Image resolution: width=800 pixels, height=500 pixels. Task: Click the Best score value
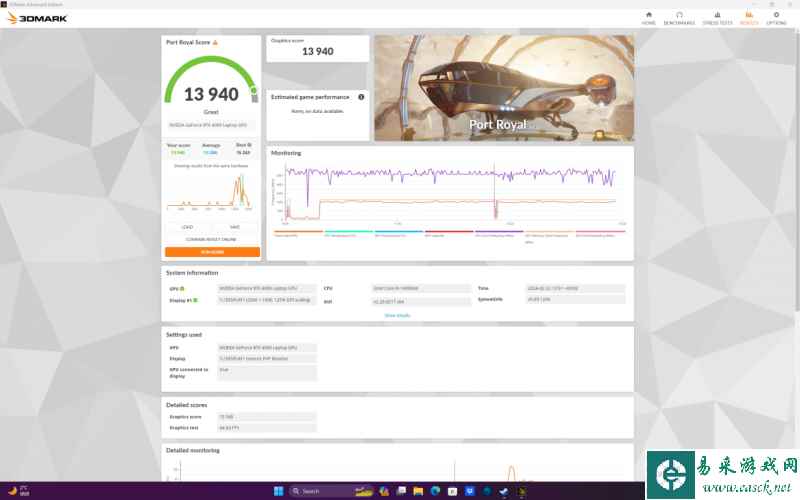point(243,153)
